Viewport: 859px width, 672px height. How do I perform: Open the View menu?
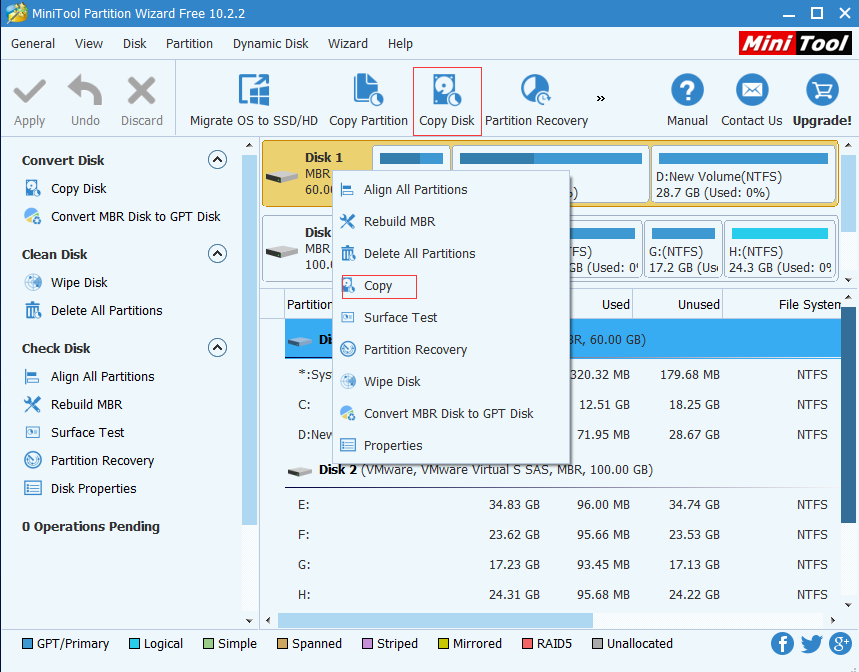[89, 44]
